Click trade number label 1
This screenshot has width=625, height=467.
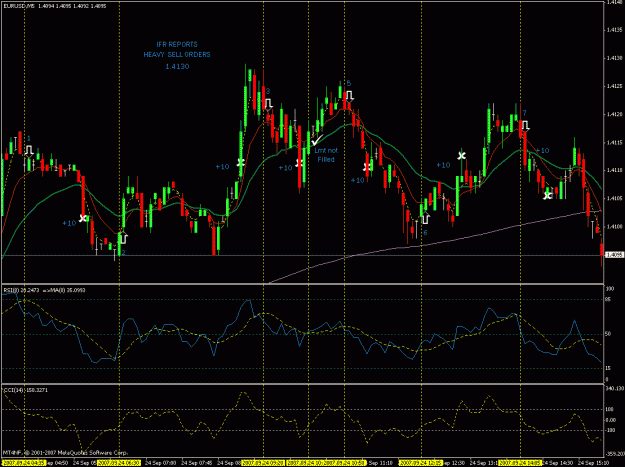(x=29, y=138)
